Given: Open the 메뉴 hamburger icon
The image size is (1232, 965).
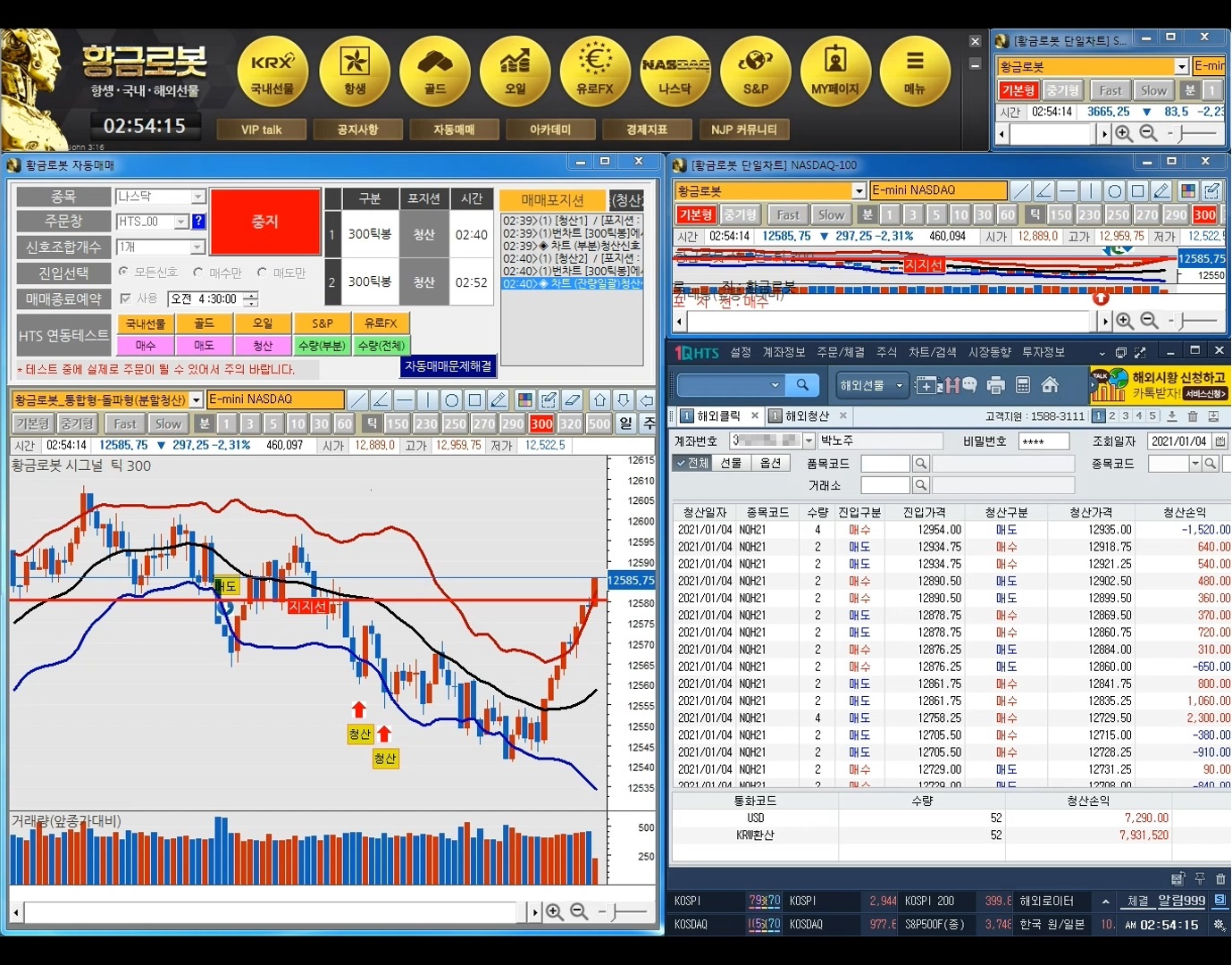Looking at the screenshot, I should 915,72.
